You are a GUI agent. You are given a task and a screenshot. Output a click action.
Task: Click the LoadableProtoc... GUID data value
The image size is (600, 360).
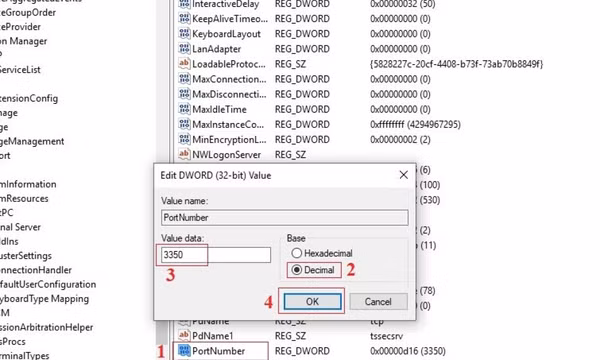457,64
